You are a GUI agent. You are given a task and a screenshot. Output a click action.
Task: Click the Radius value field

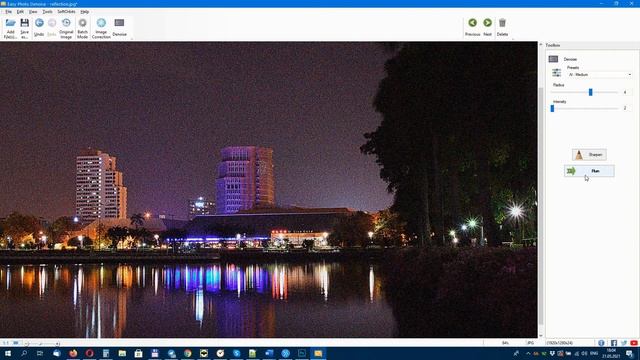click(x=626, y=92)
